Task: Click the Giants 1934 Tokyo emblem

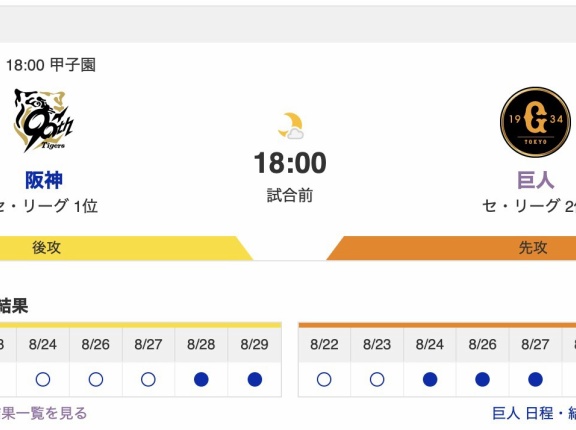Action: [x=535, y=122]
